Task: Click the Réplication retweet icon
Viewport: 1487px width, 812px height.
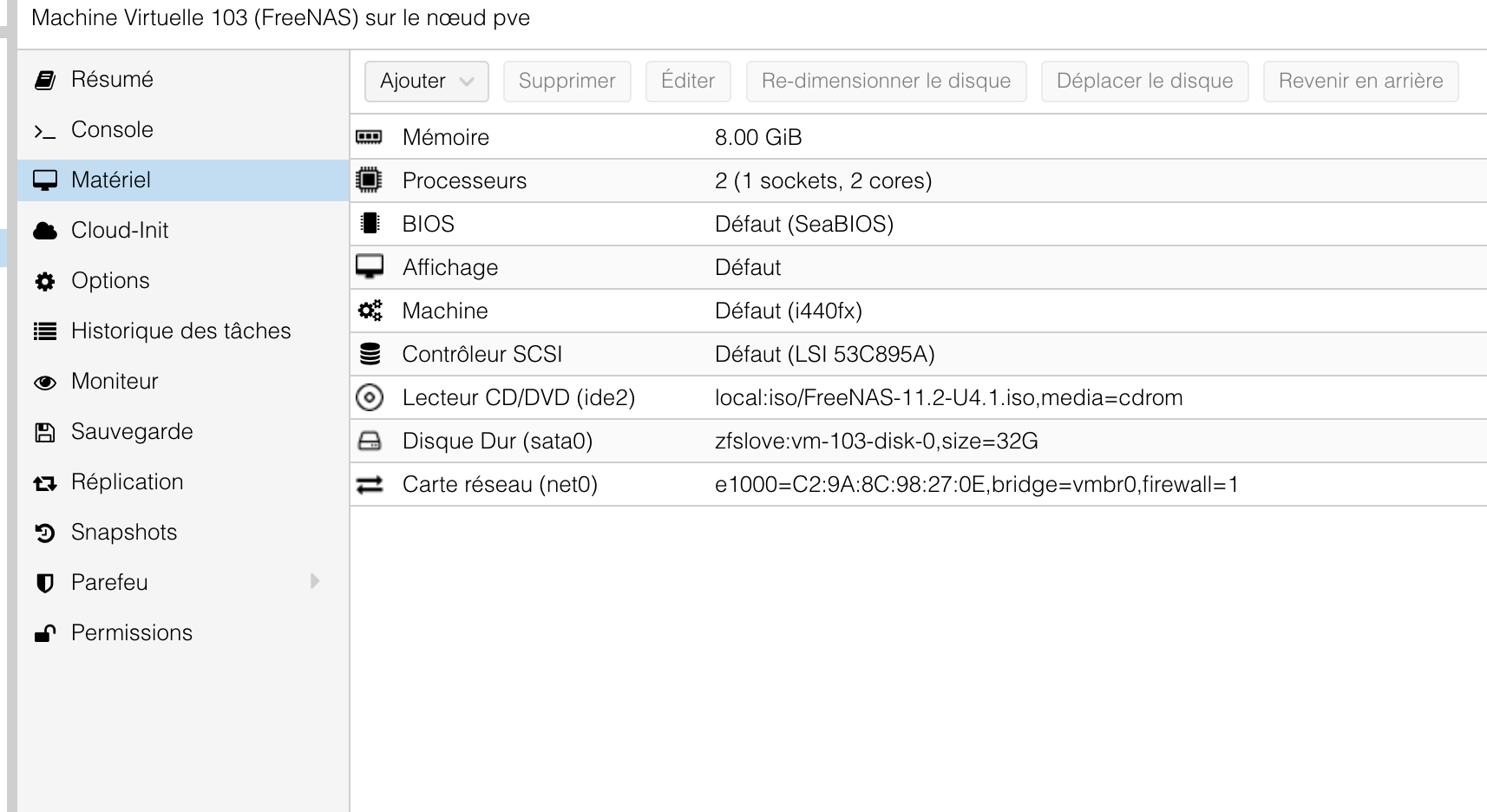Action: click(x=45, y=482)
